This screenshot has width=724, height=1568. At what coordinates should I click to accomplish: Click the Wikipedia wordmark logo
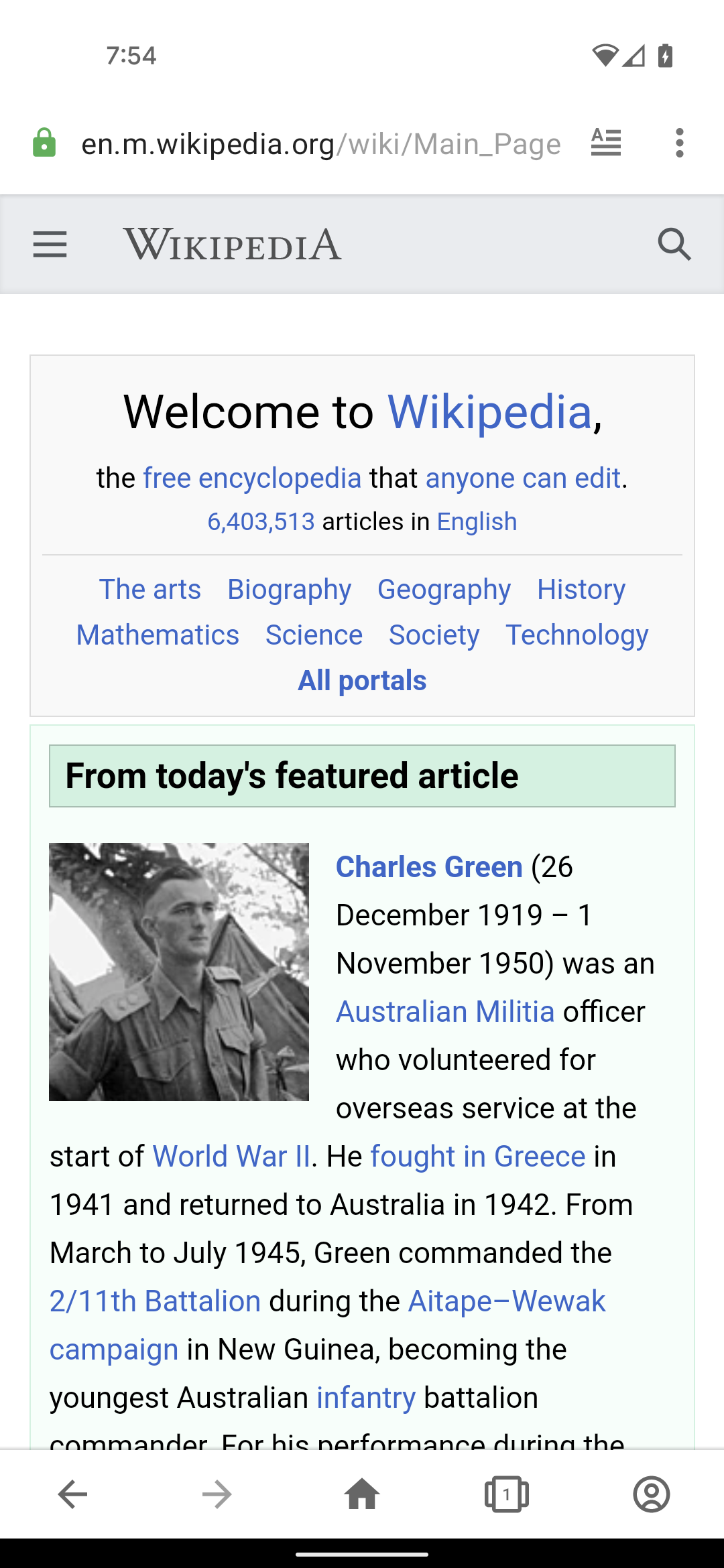click(232, 245)
